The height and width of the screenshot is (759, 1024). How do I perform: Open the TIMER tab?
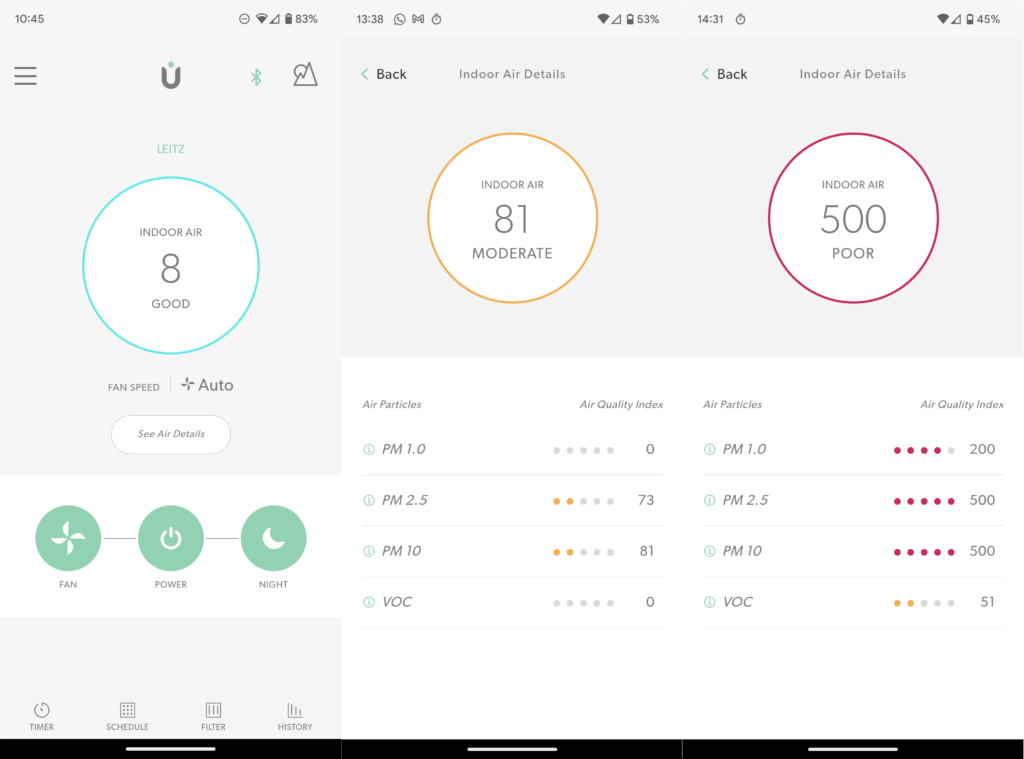tap(42, 717)
